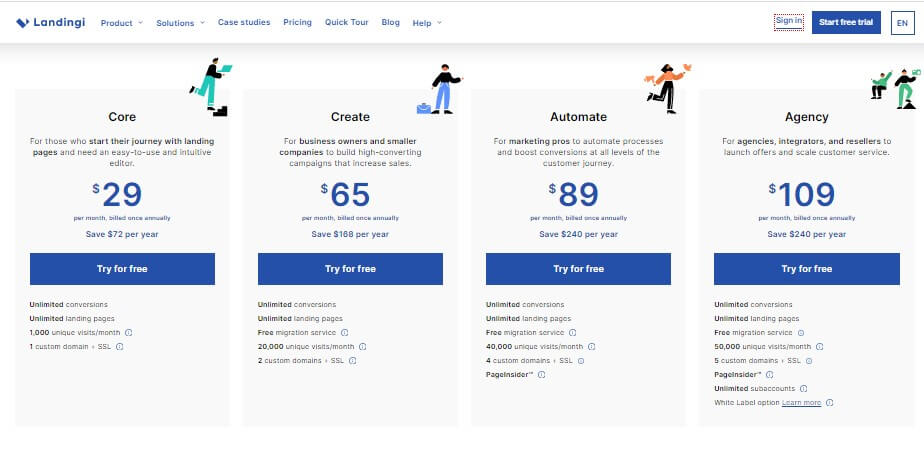Click info icon beside Automate PageInsider

[542, 374]
